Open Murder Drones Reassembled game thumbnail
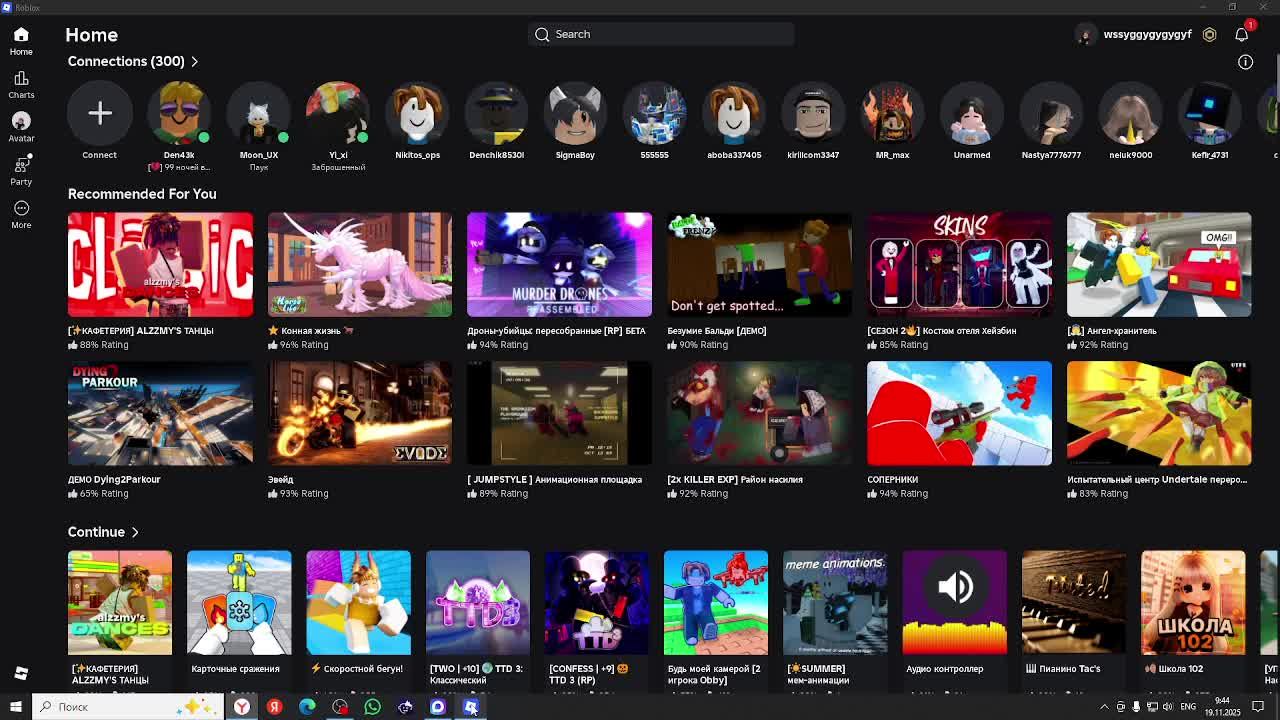Image resolution: width=1280 pixels, height=720 pixels. click(x=559, y=265)
